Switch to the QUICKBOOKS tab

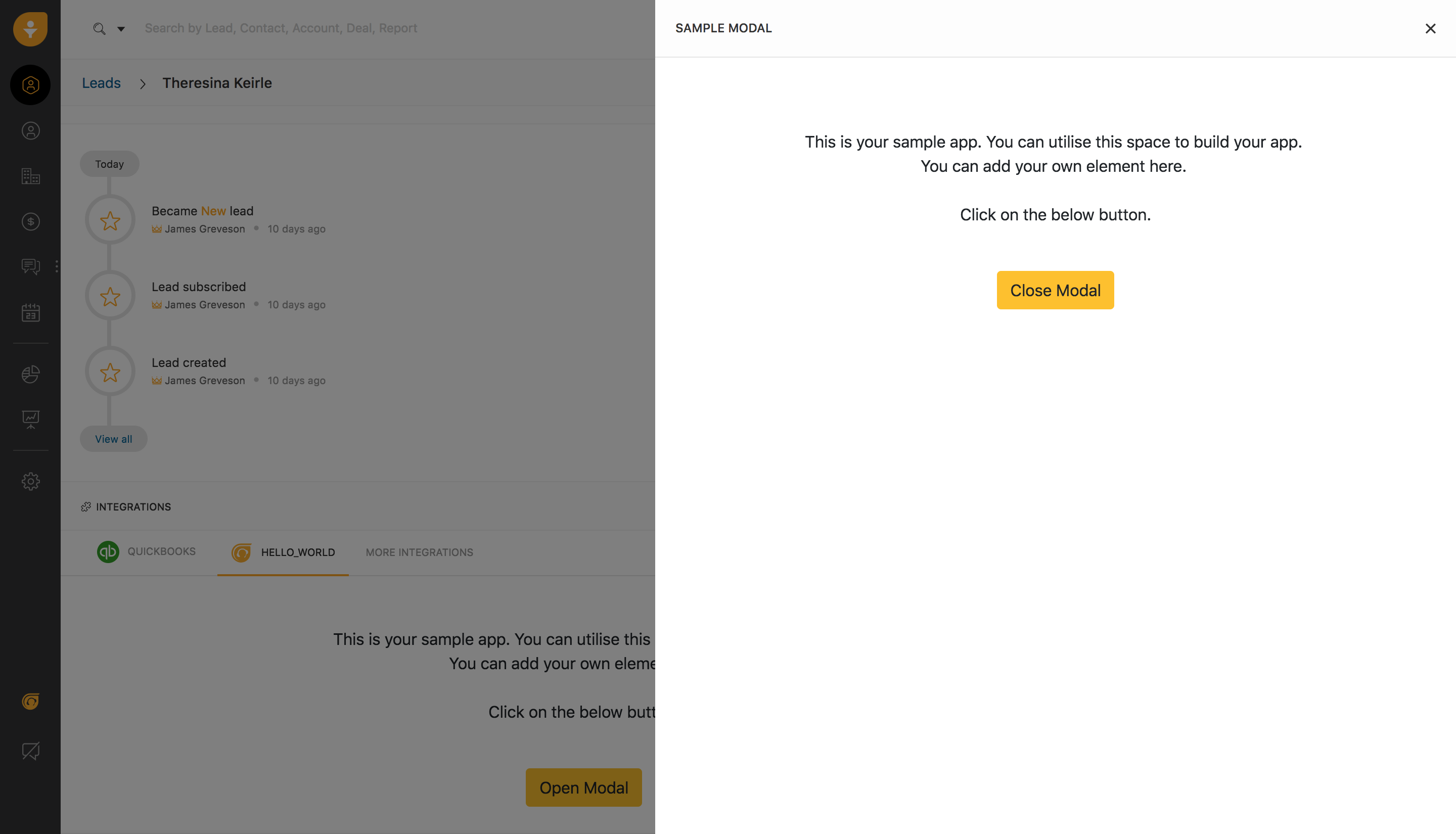pos(146,551)
